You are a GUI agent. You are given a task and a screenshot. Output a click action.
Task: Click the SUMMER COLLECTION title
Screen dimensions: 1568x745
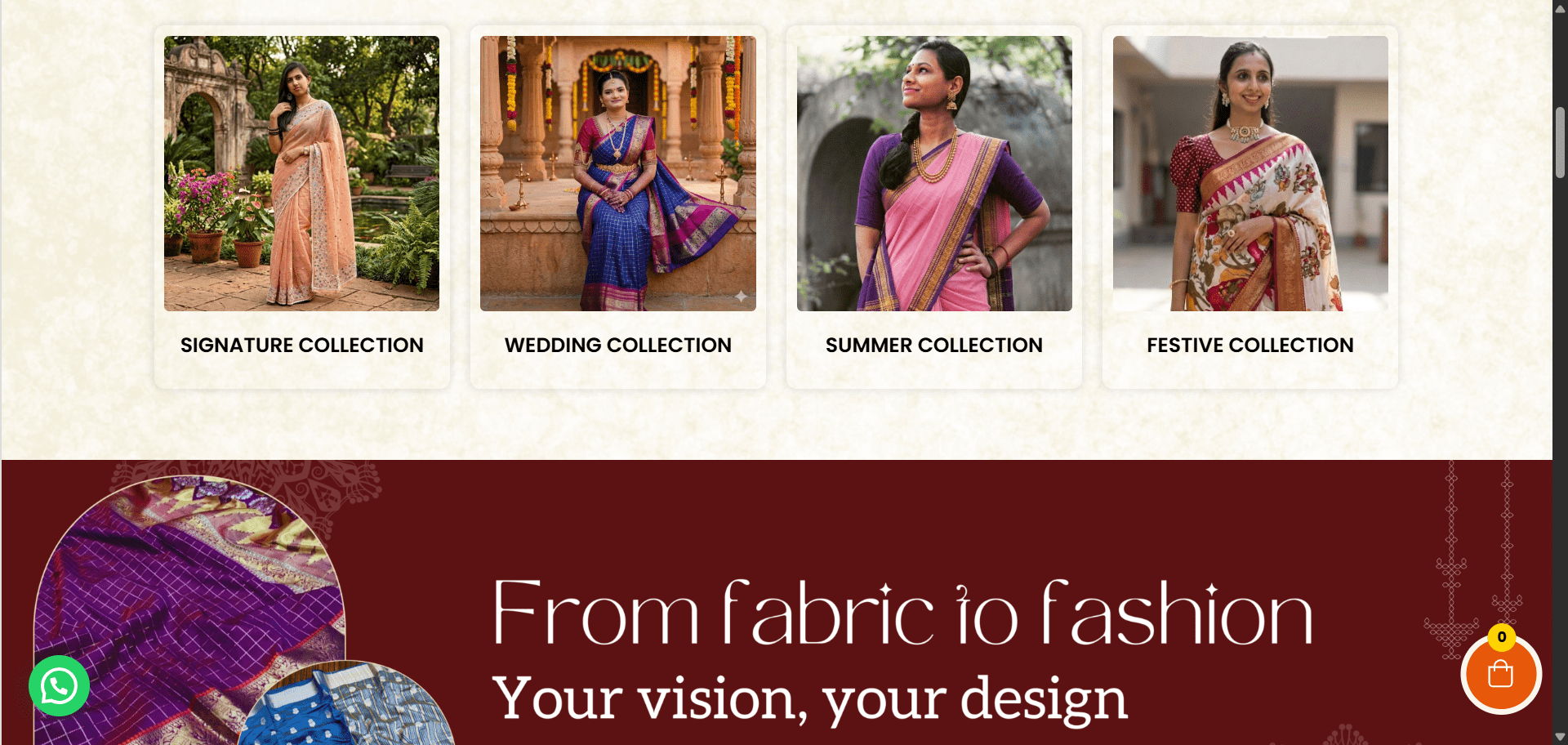point(934,346)
